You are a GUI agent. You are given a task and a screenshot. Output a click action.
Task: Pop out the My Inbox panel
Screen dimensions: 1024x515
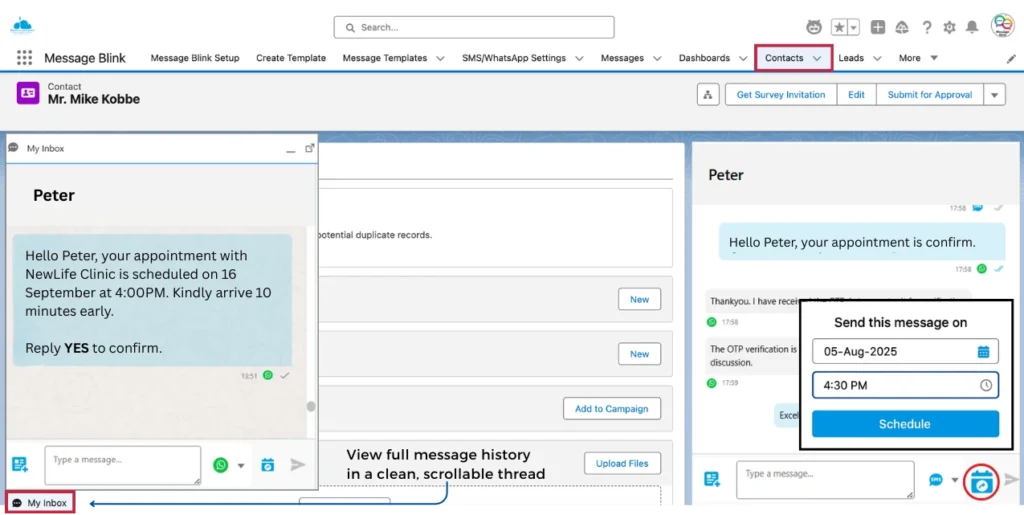(x=310, y=148)
